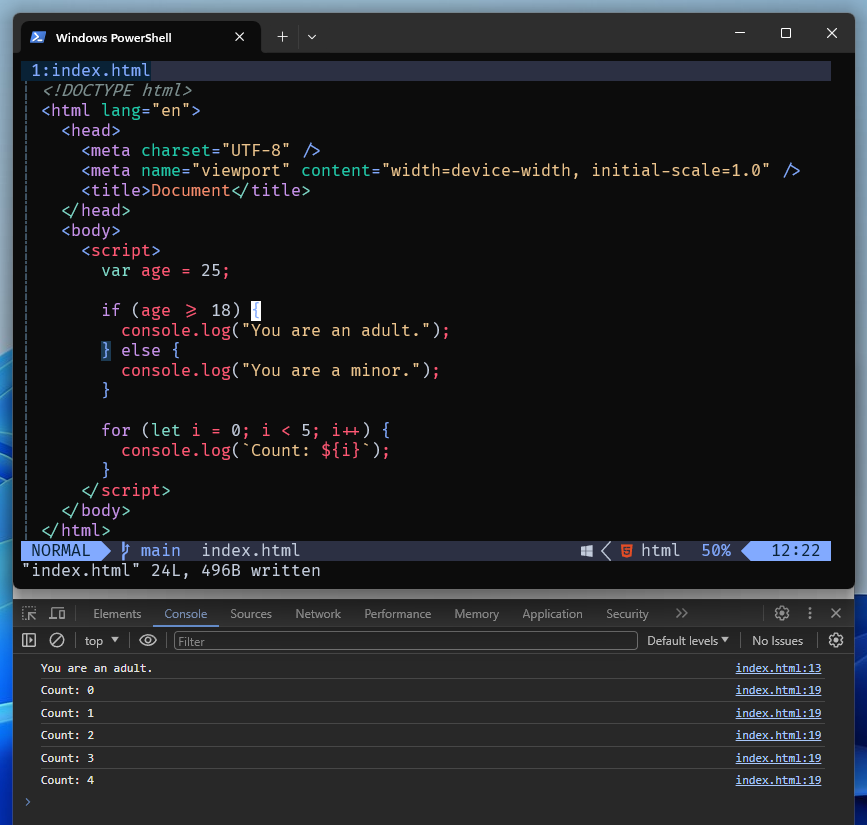The width and height of the screenshot is (867, 825).
Task: Switch to the Elements tab
Action: tap(117, 614)
